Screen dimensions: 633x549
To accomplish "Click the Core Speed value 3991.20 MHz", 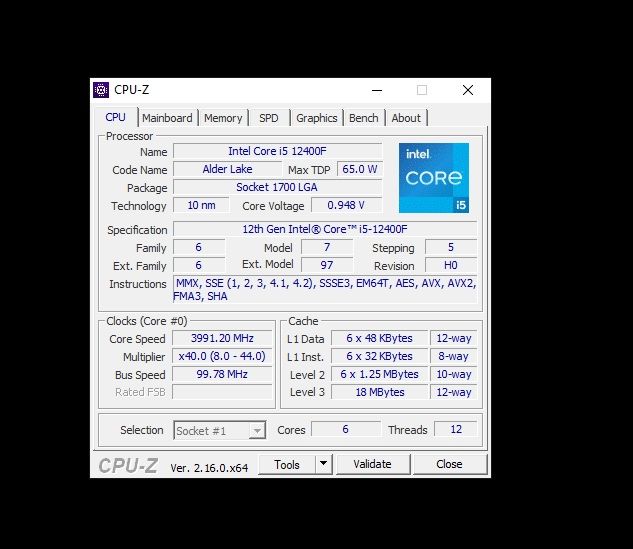I will (x=222, y=338).
